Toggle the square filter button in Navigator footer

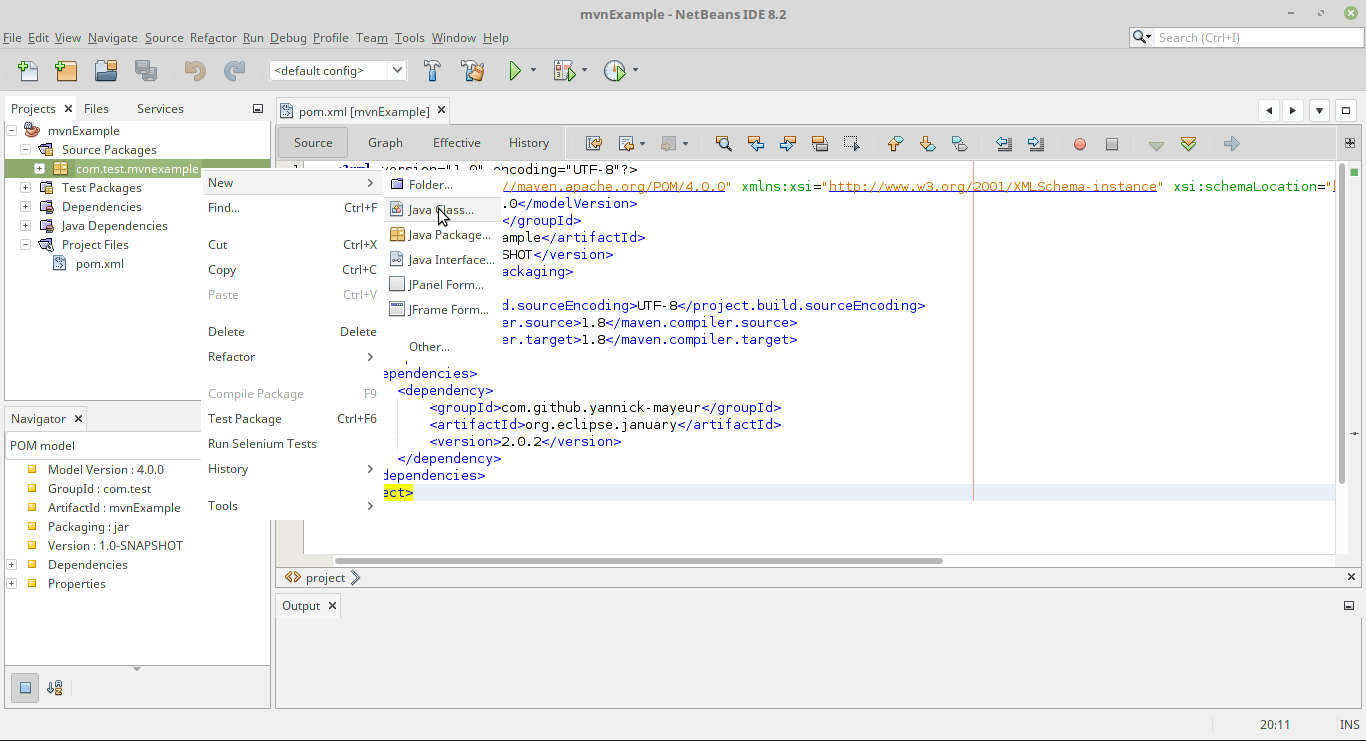pyautogui.click(x=26, y=688)
